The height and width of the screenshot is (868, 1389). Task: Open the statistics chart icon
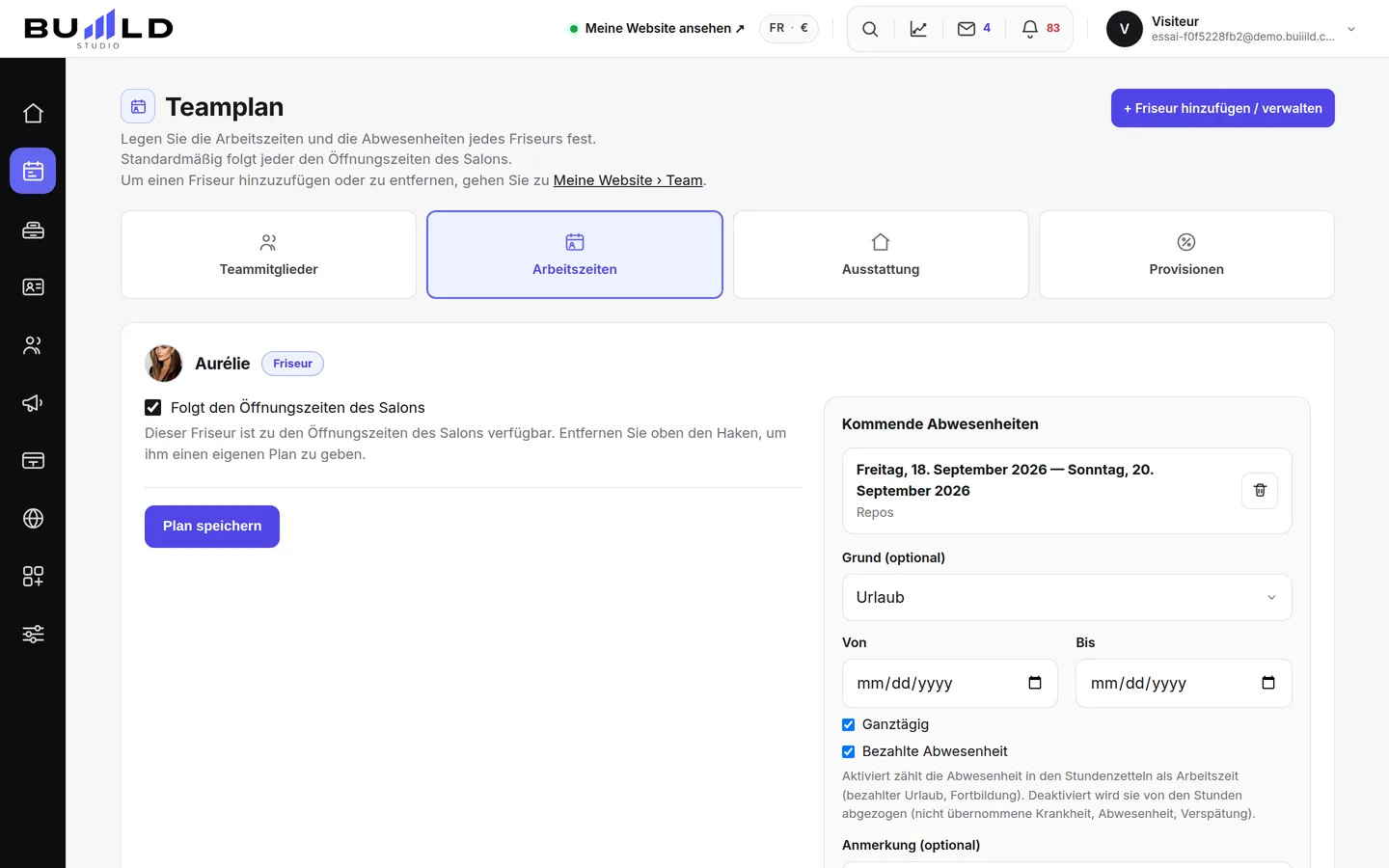point(918,29)
